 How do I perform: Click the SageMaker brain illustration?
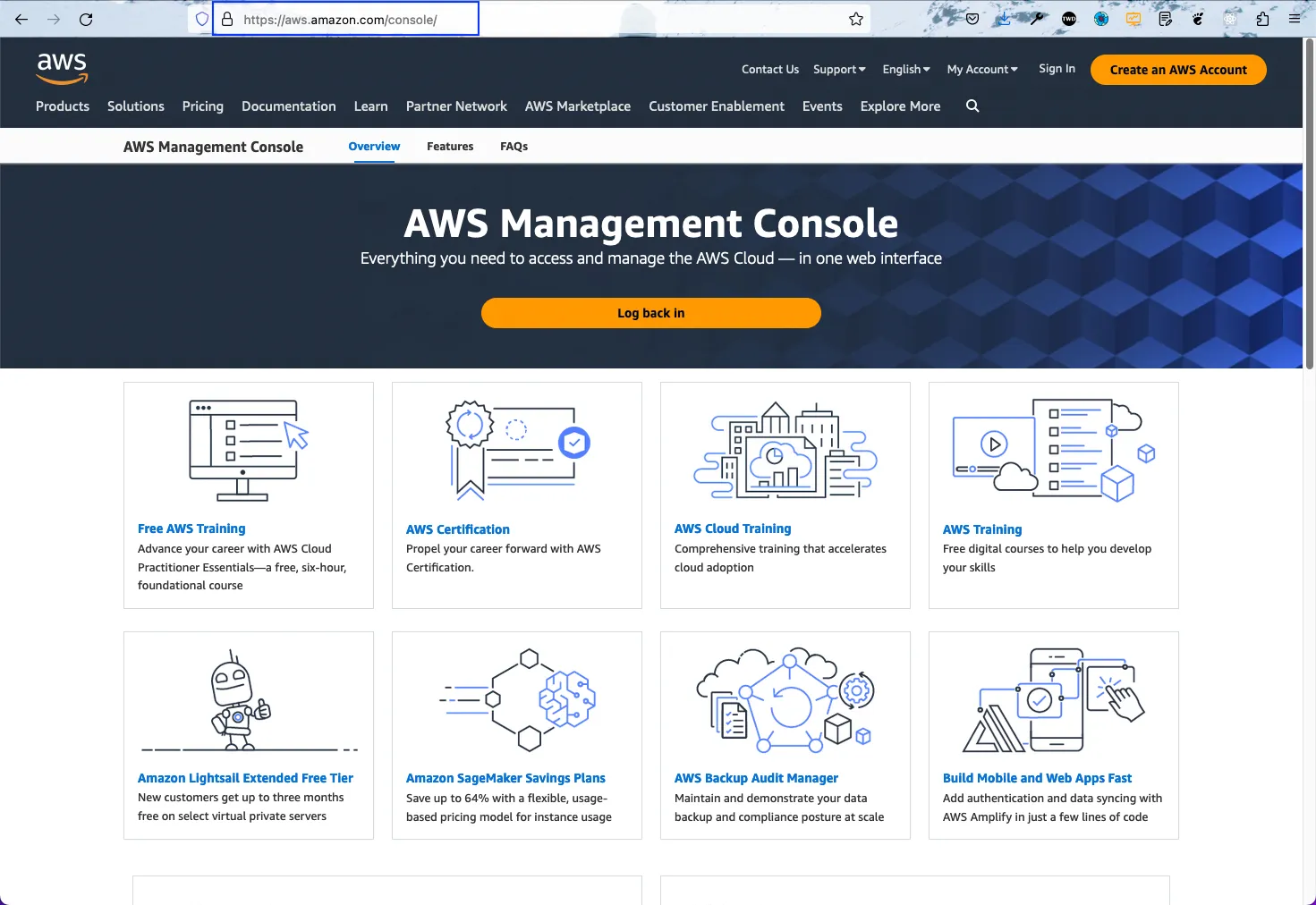517,700
